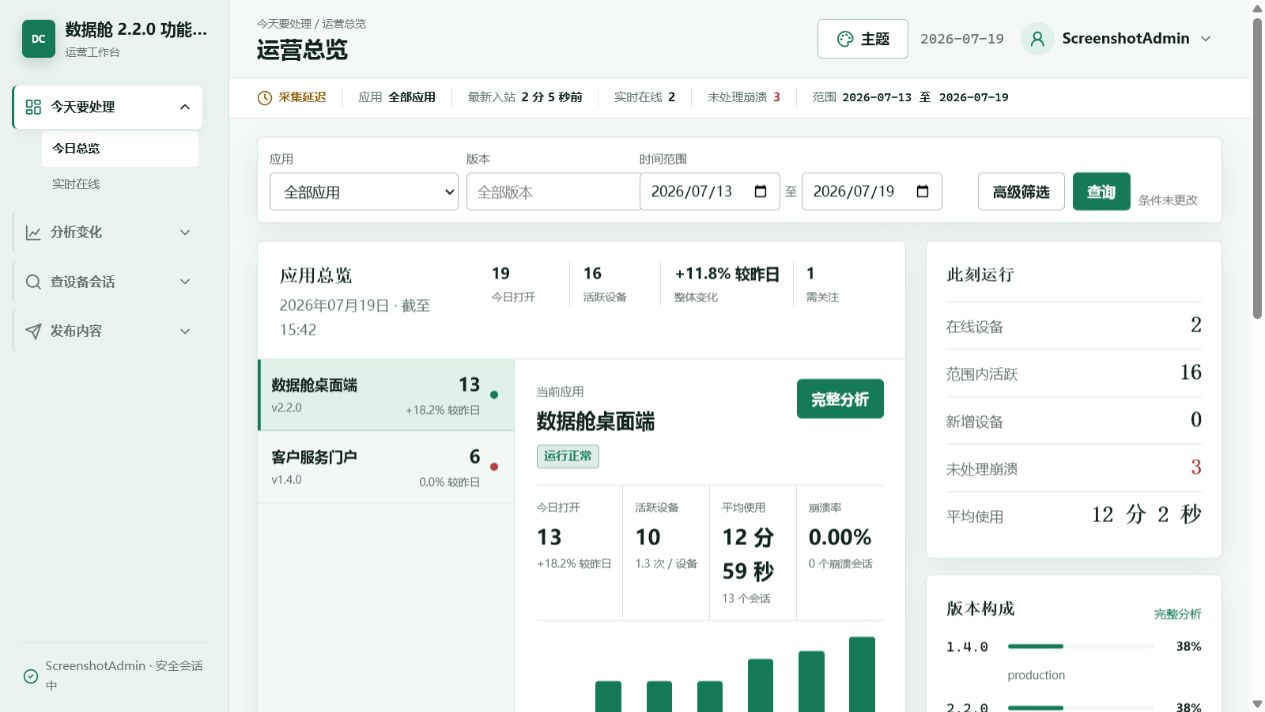Open calendar picker for start date 2026/07/13
Screen dimensions: 1265x712
pyautogui.click(x=760, y=191)
